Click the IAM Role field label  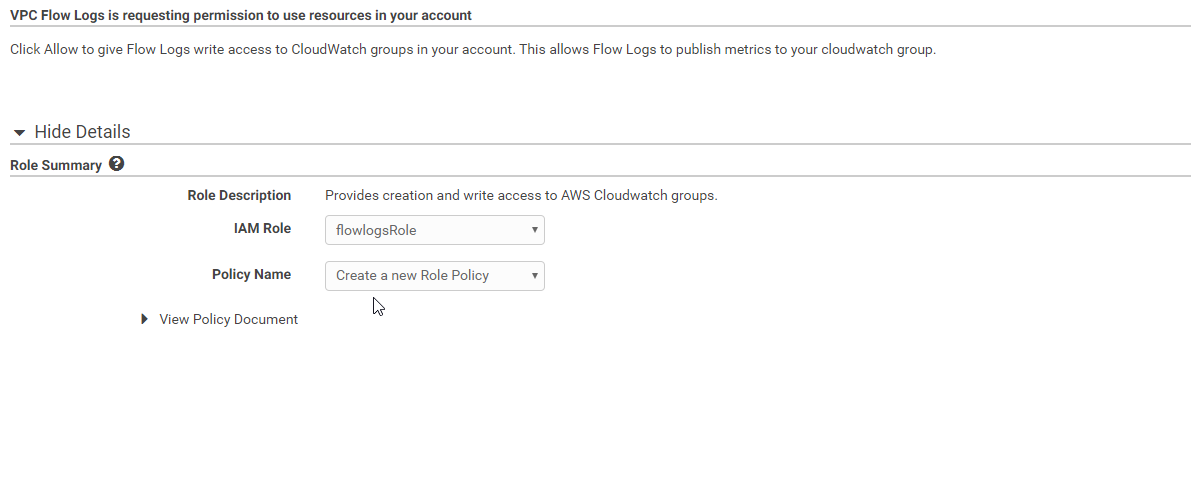(x=261, y=229)
